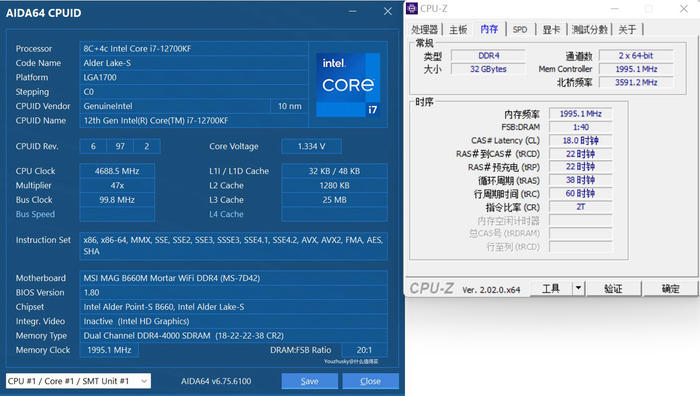Click the Bus Clock value '99.8 MHz'
This screenshot has width=700, height=396.
coord(117,200)
